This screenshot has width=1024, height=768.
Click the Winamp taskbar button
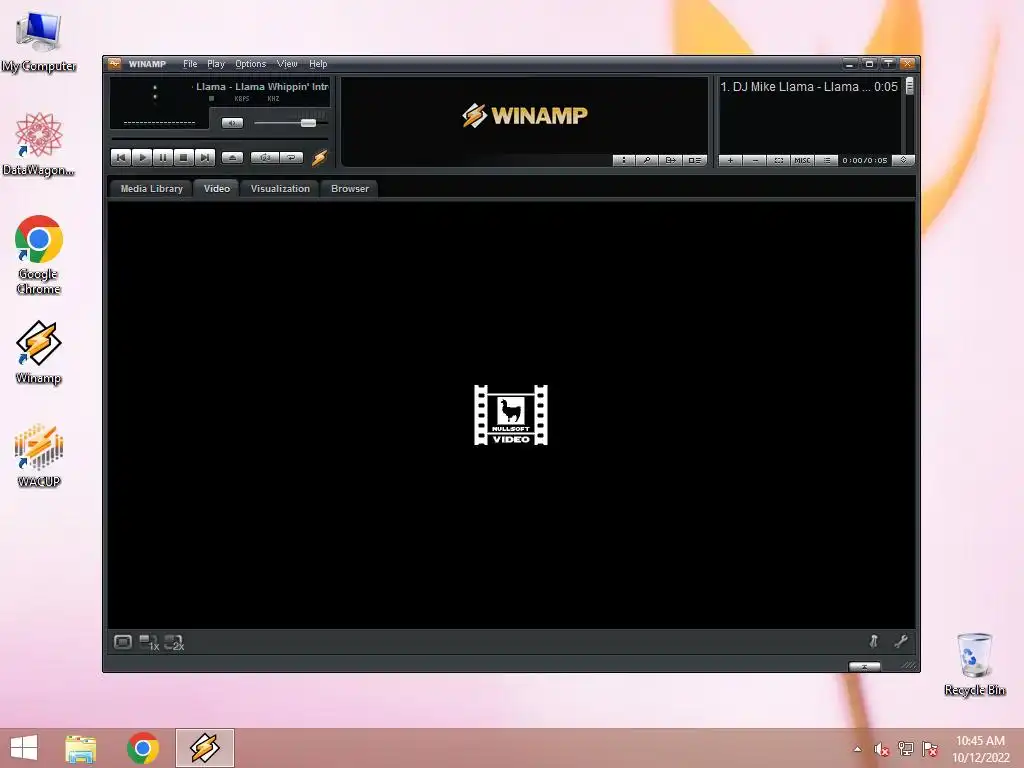coord(205,748)
